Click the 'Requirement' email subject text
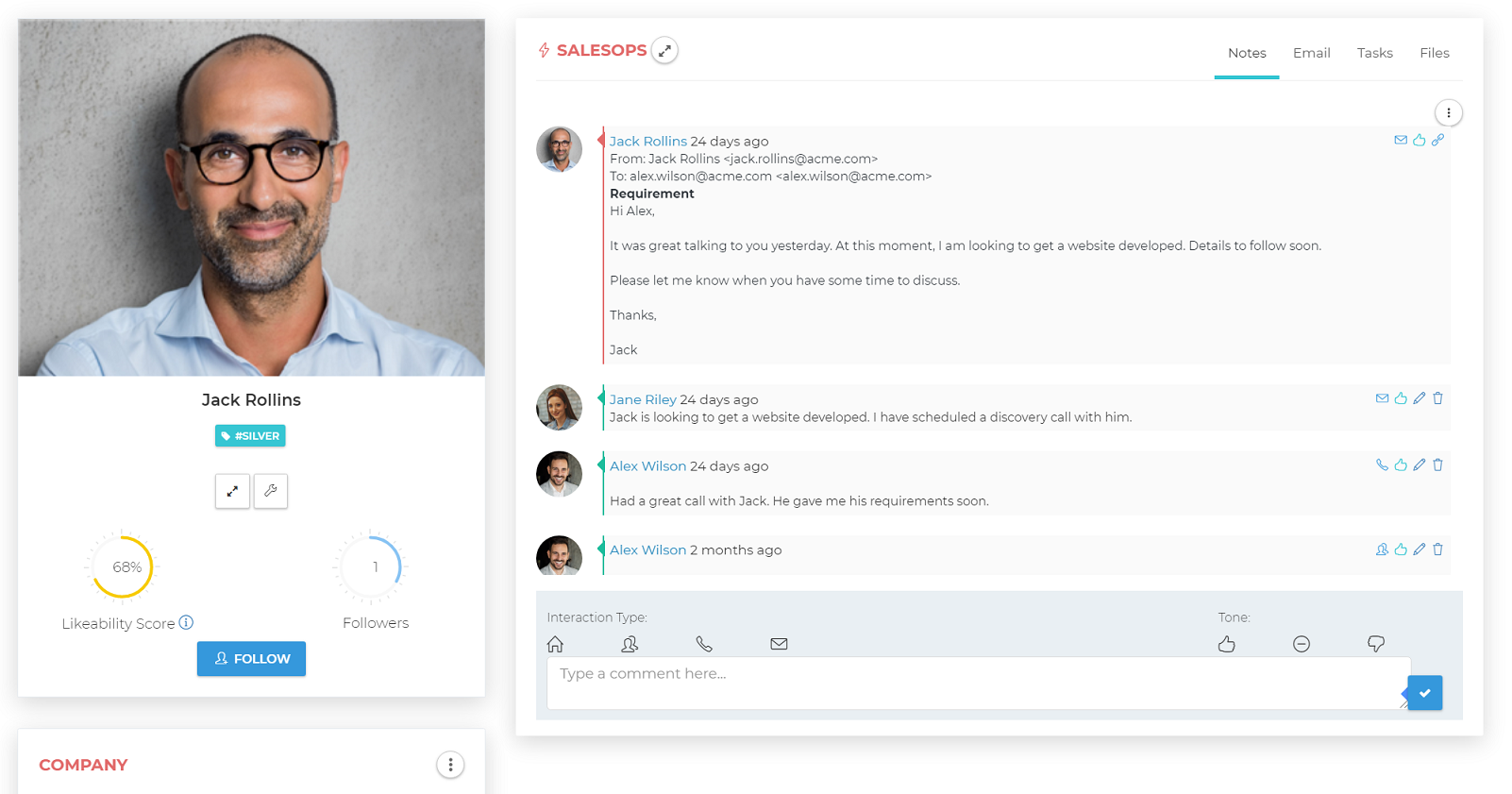The height and width of the screenshot is (794, 1512). (652, 194)
